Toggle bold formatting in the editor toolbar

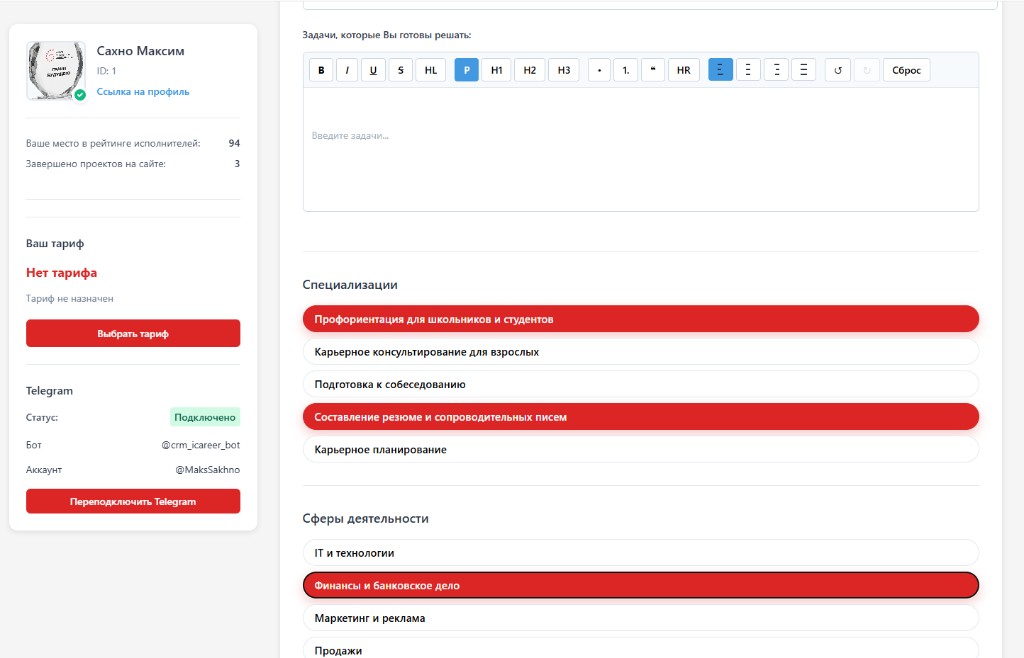[321, 70]
